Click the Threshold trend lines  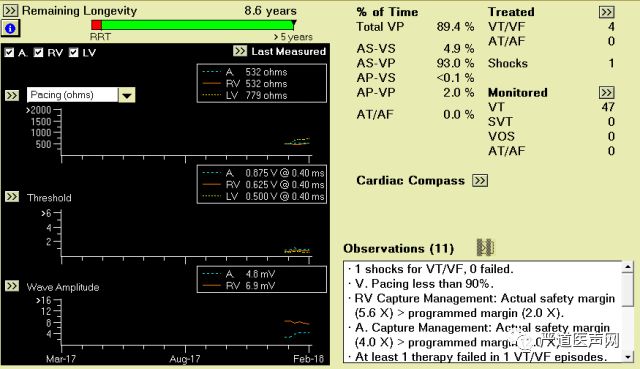point(297,251)
